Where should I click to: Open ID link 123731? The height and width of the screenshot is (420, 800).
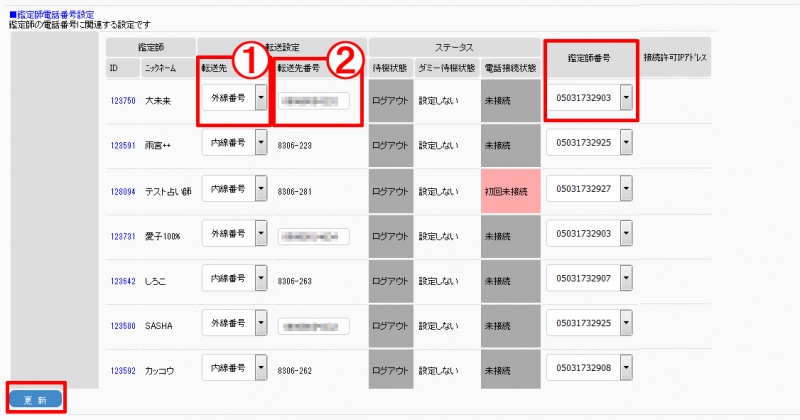click(x=121, y=235)
